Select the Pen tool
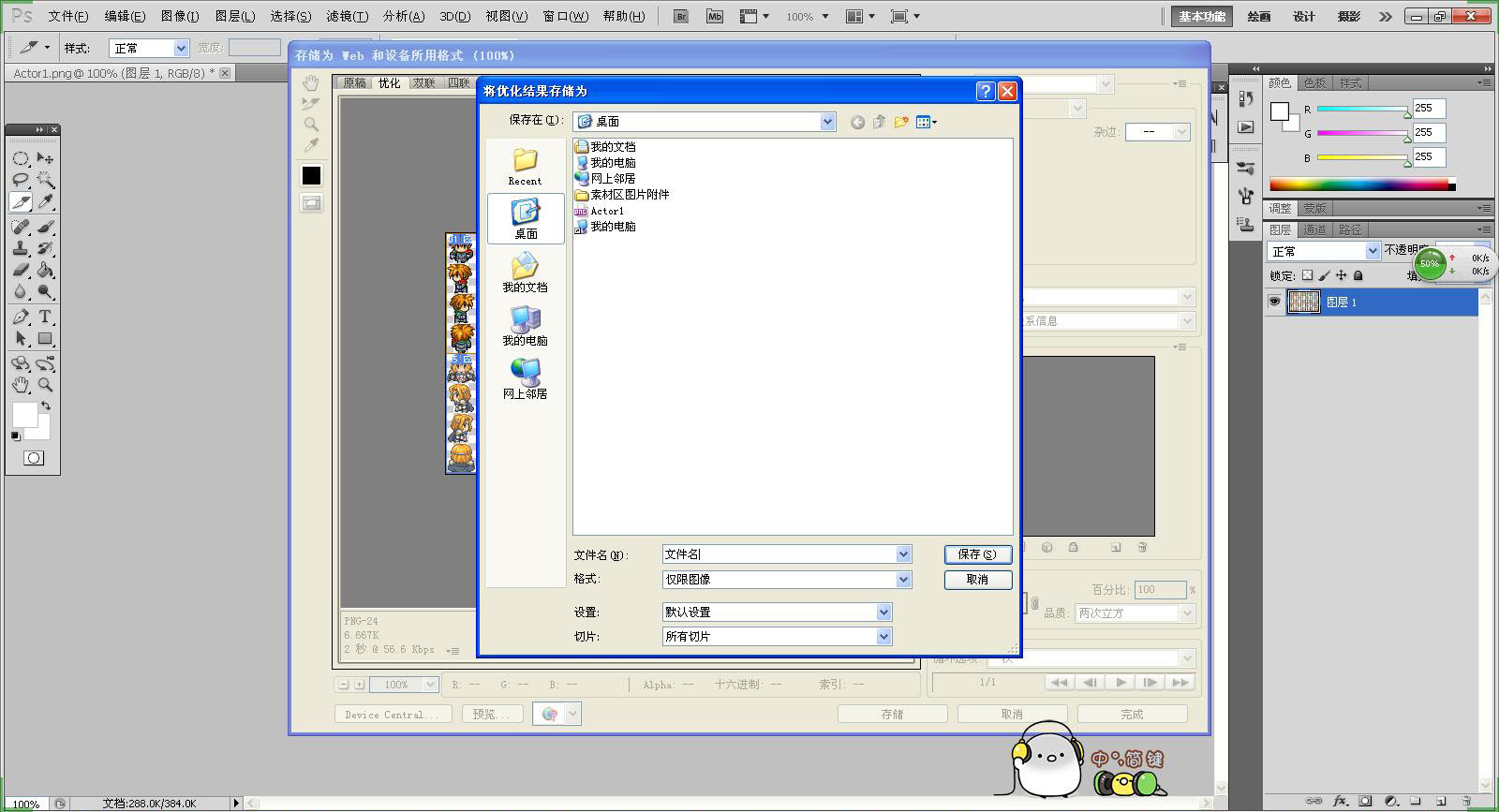The height and width of the screenshot is (812, 1499). [x=21, y=317]
